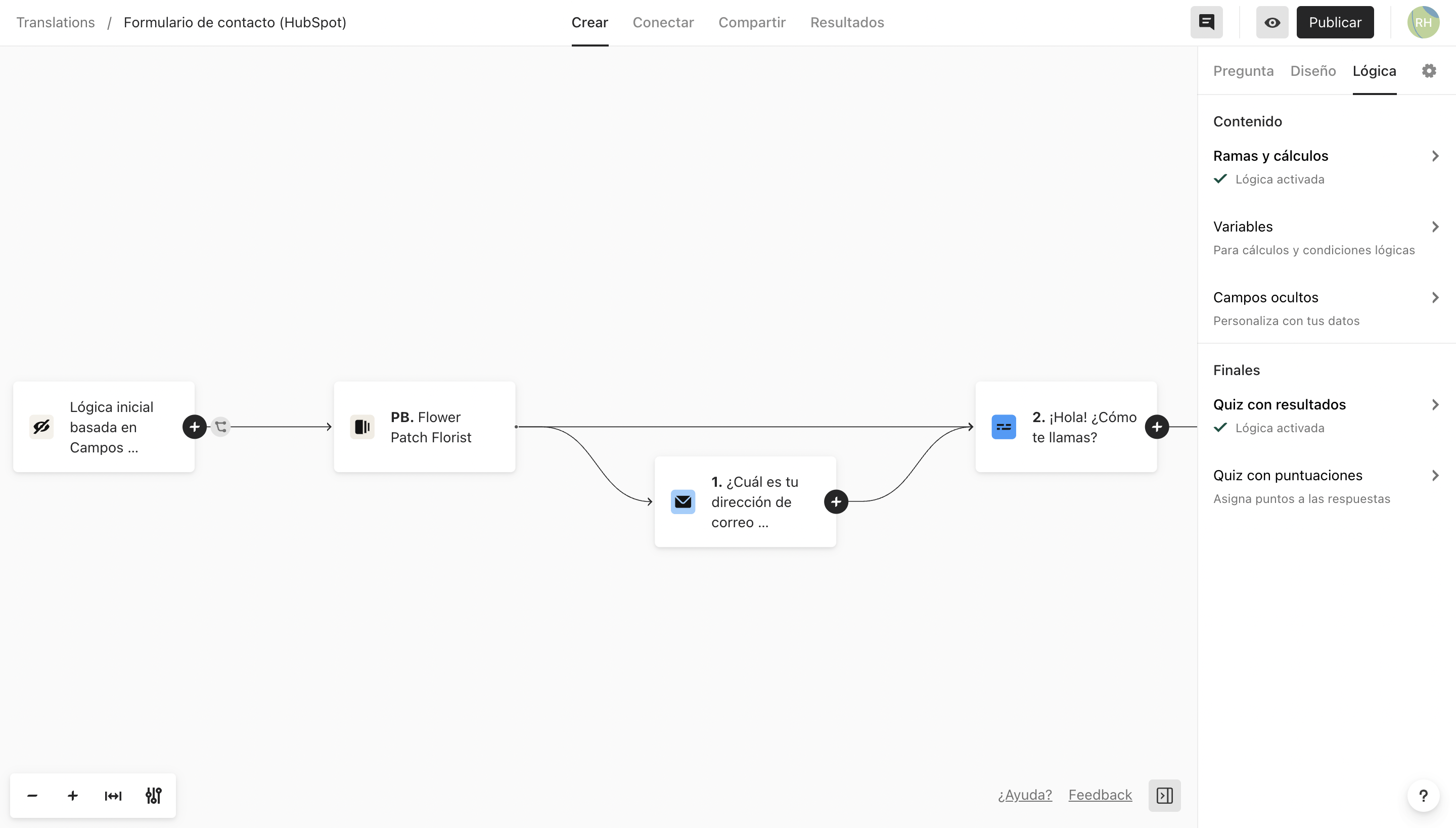
Task: Fit the logic map to width
Action: coord(113,796)
